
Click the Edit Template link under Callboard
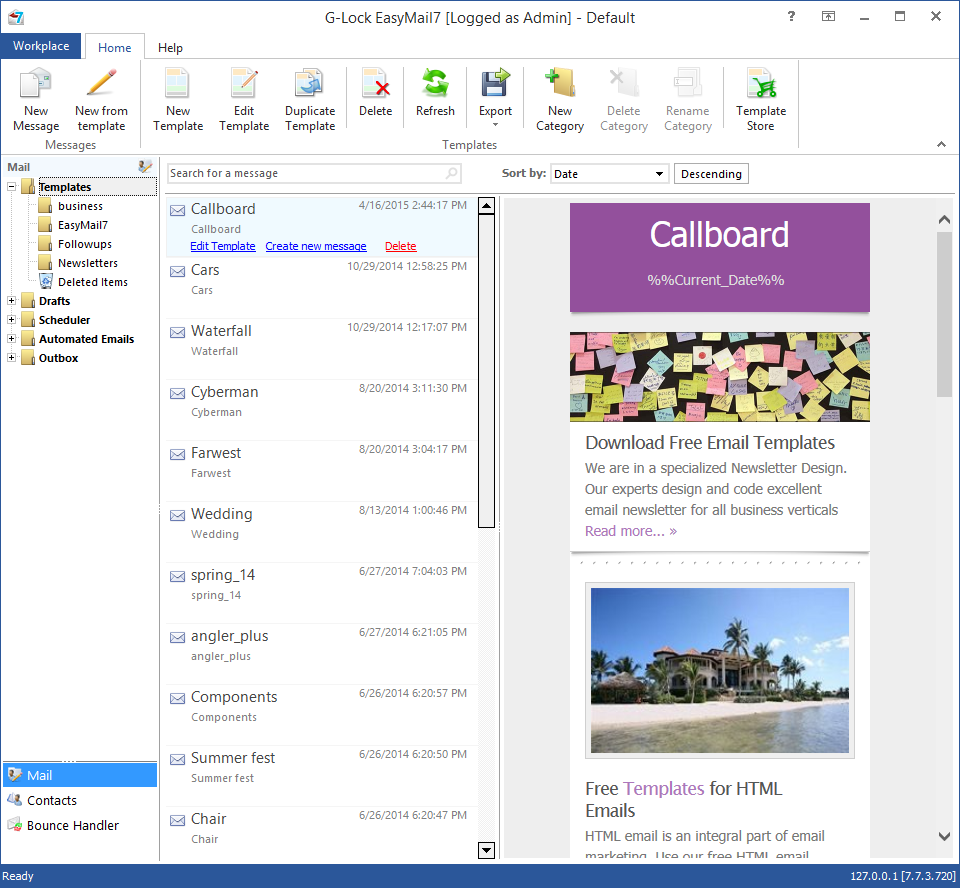pos(223,246)
